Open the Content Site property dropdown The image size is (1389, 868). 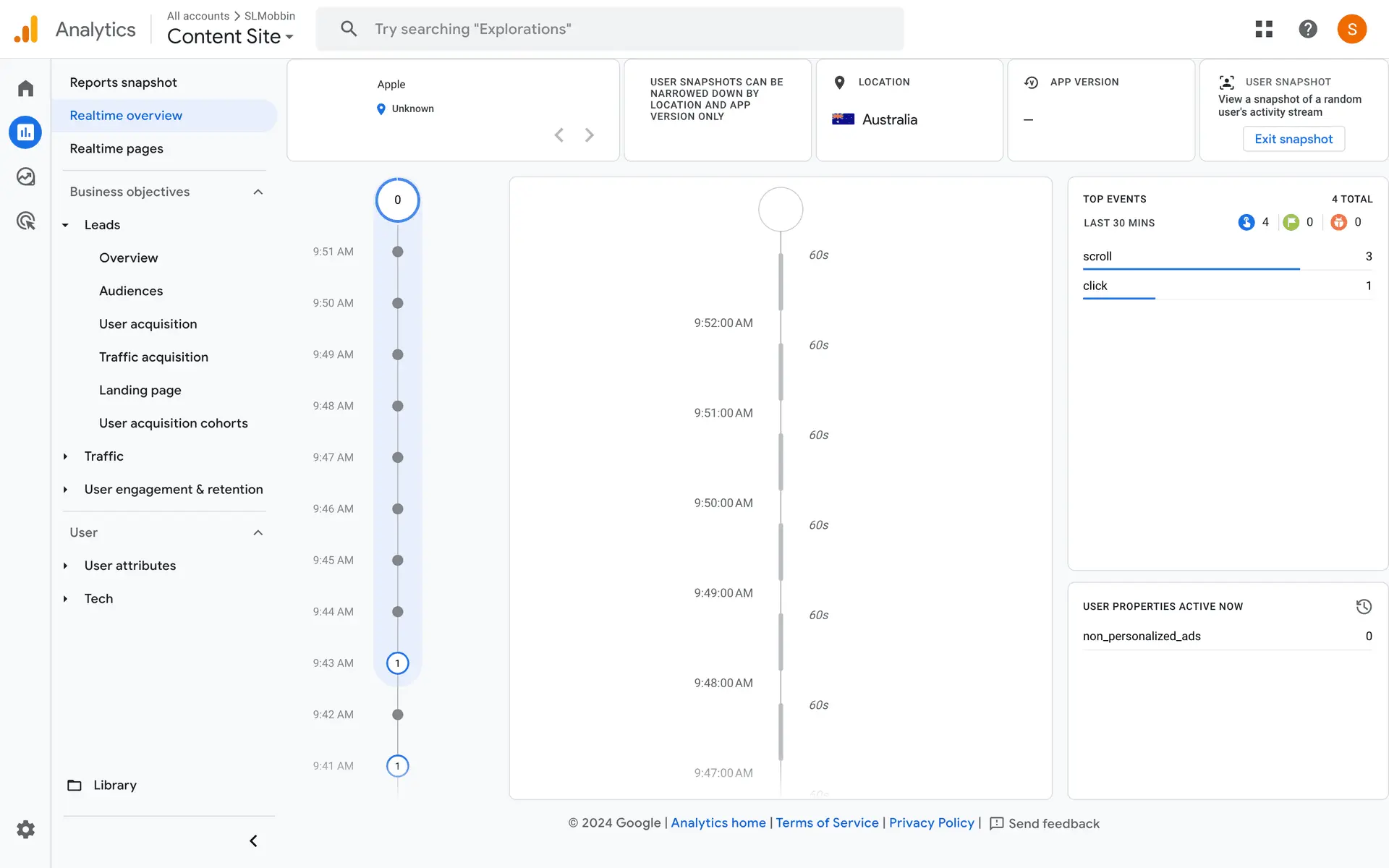click(x=230, y=36)
